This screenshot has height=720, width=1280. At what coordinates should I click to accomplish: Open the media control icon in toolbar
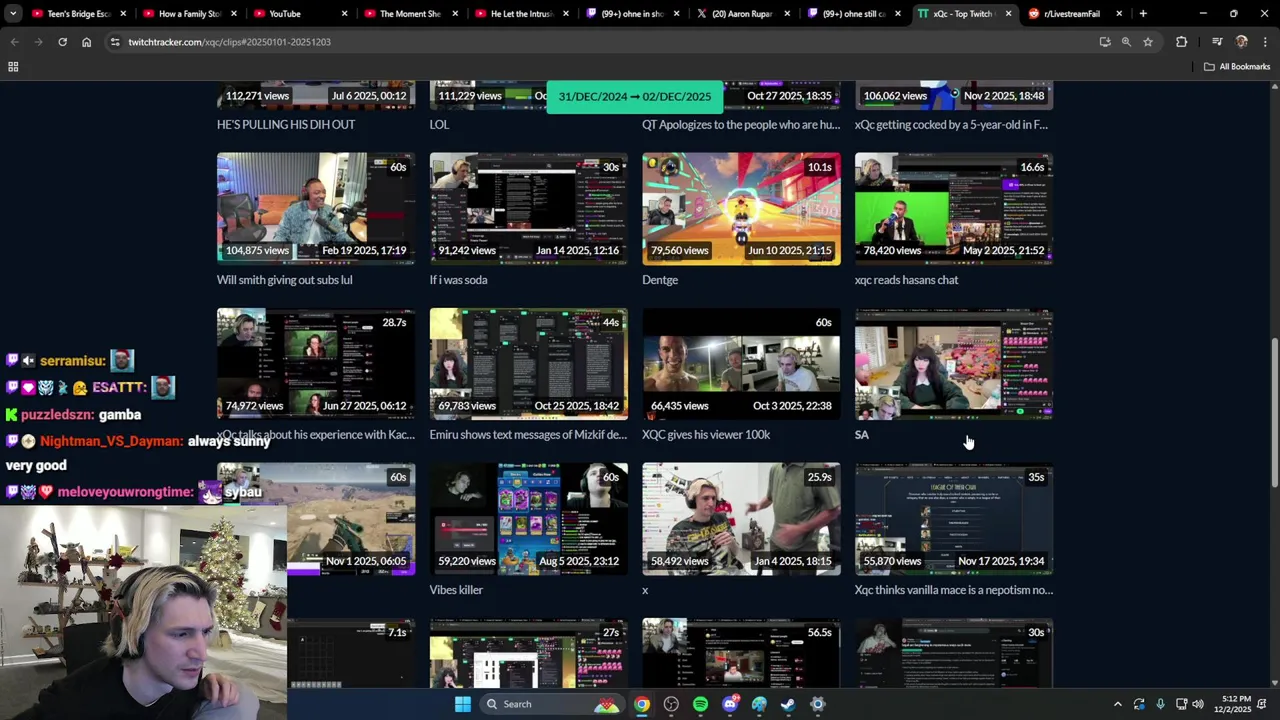[1217, 42]
